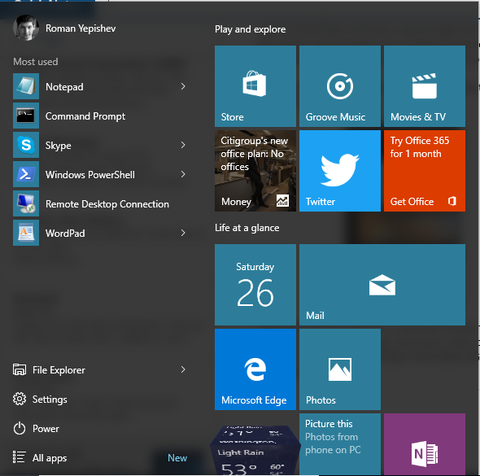This screenshot has height=476, width=480.
Task: Open the Citigroup Money news tile
Action: click(x=255, y=171)
